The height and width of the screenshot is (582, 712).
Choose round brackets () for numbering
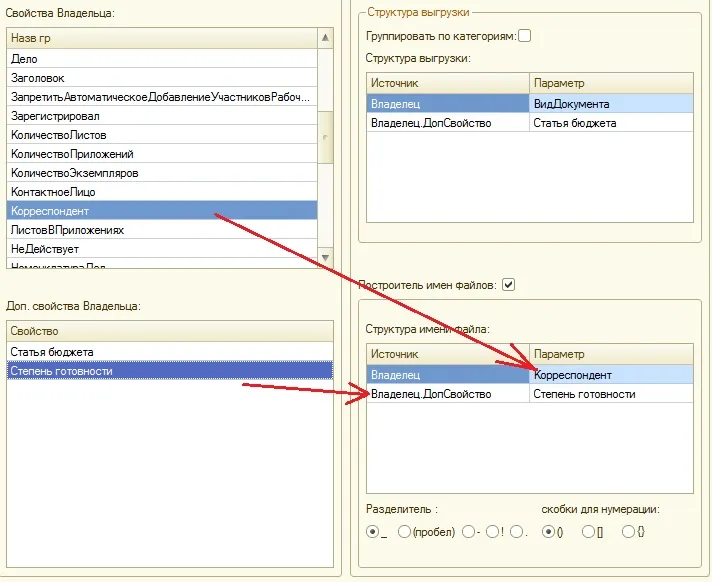pyautogui.click(x=548, y=532)
